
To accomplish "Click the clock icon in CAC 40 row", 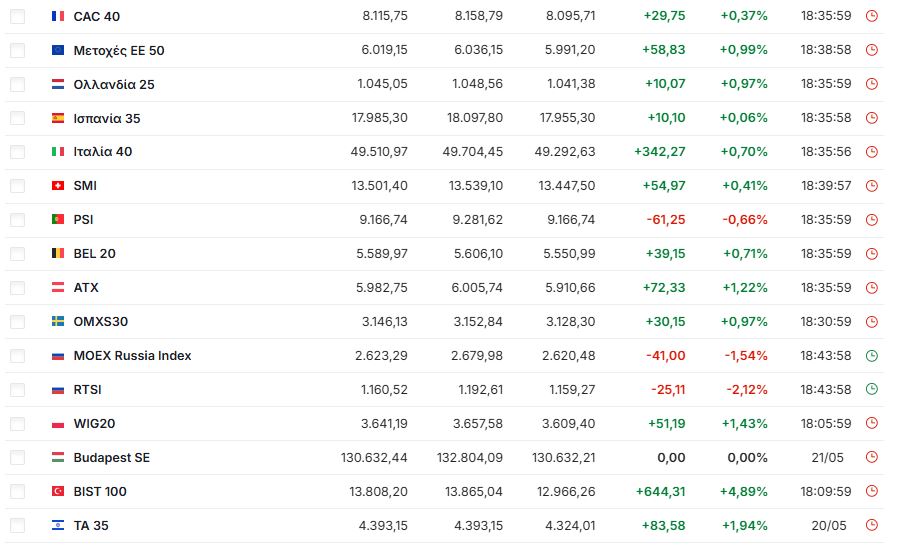I will (871, 16).
